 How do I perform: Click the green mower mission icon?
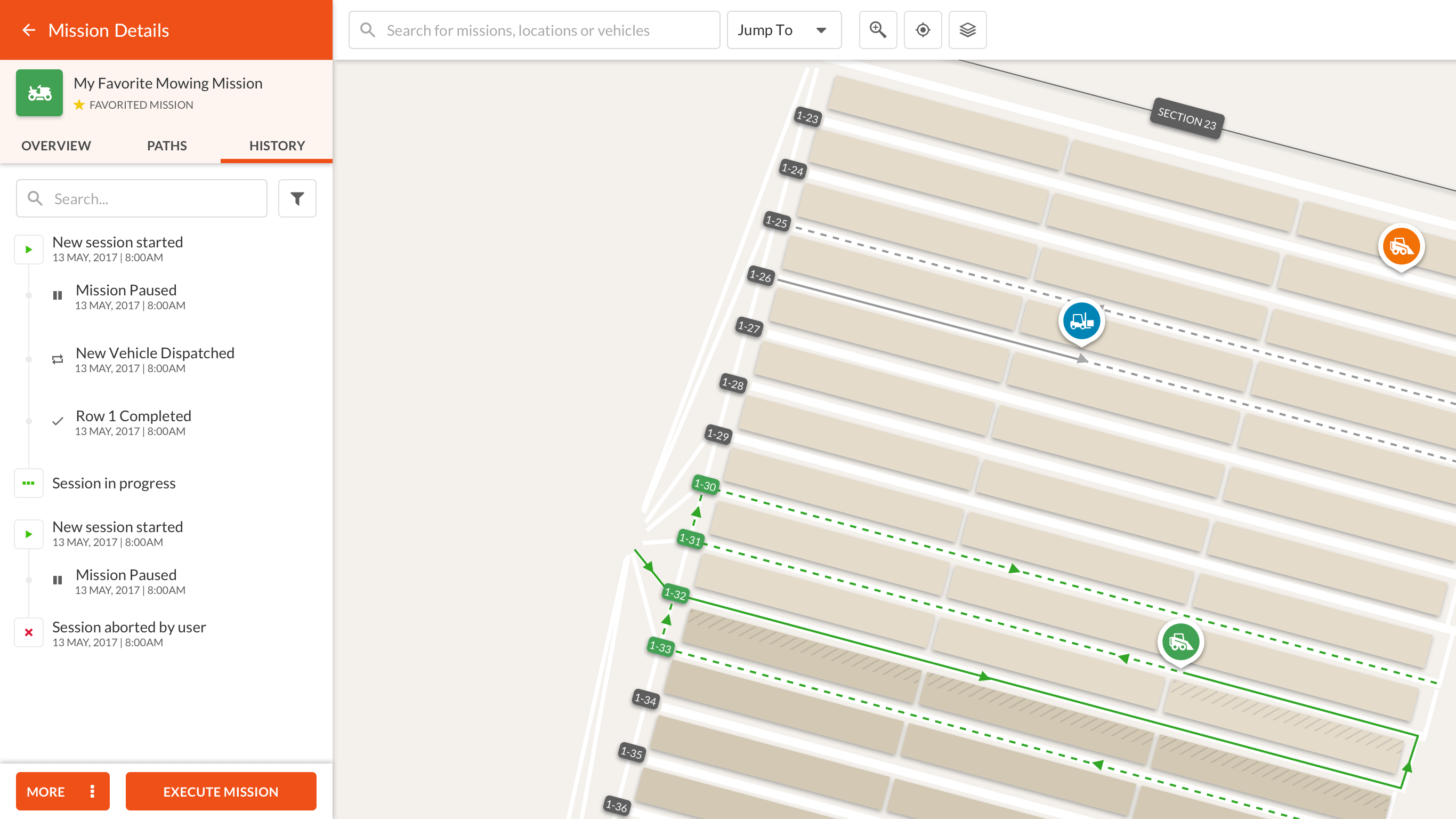39,93
